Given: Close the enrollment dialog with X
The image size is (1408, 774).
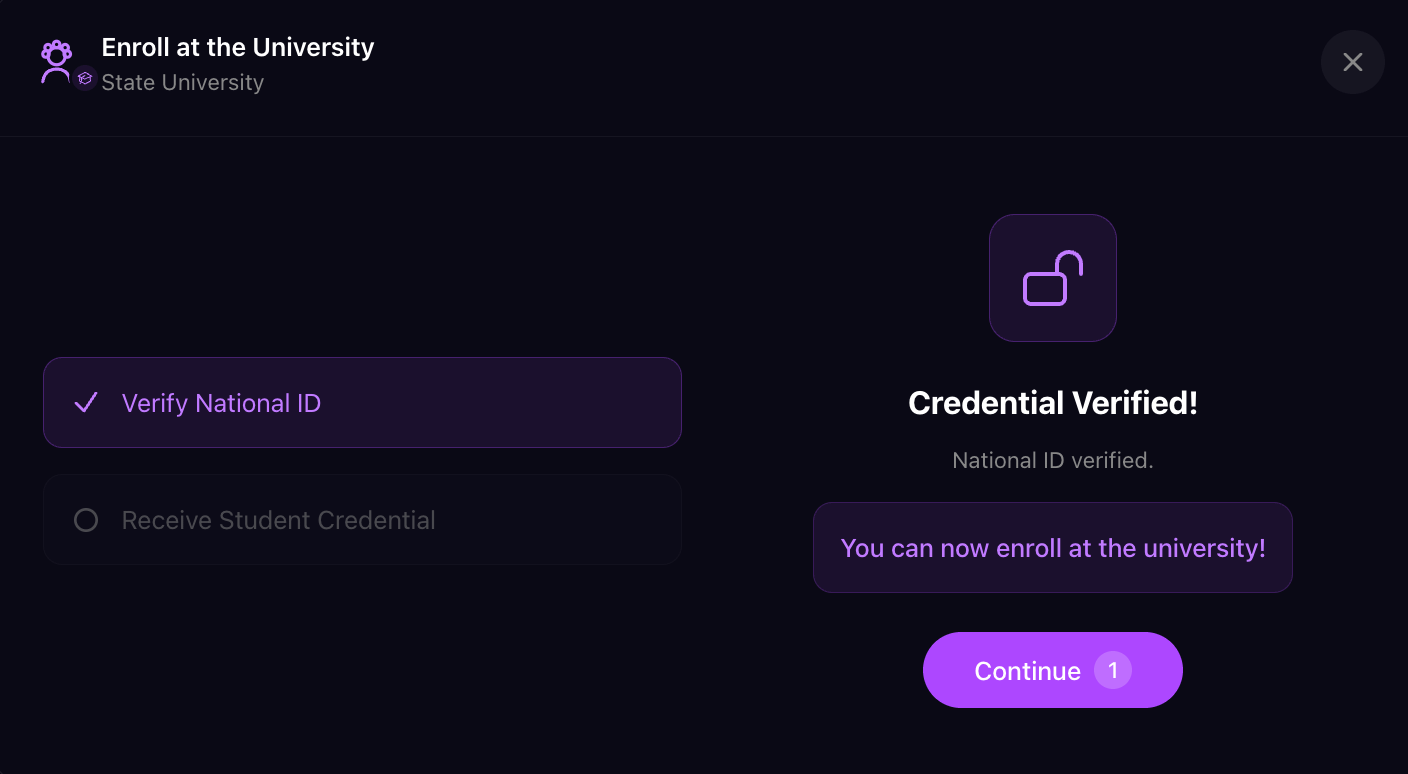Looking at the screenshot, I should point(1353,62).
